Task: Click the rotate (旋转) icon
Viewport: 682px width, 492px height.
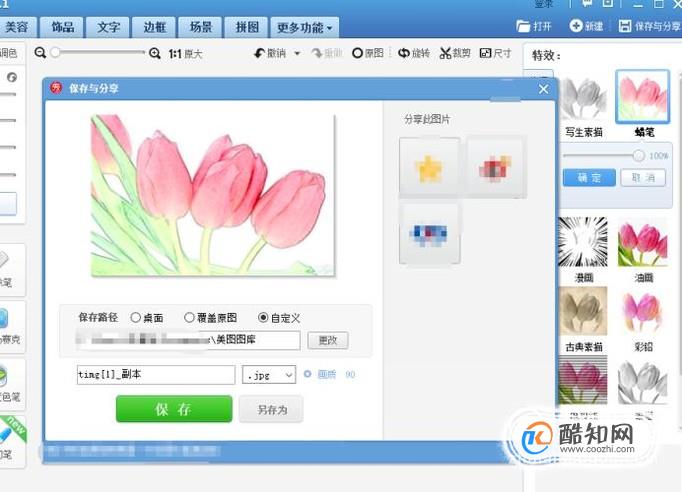Action: [x=404, y=53]
